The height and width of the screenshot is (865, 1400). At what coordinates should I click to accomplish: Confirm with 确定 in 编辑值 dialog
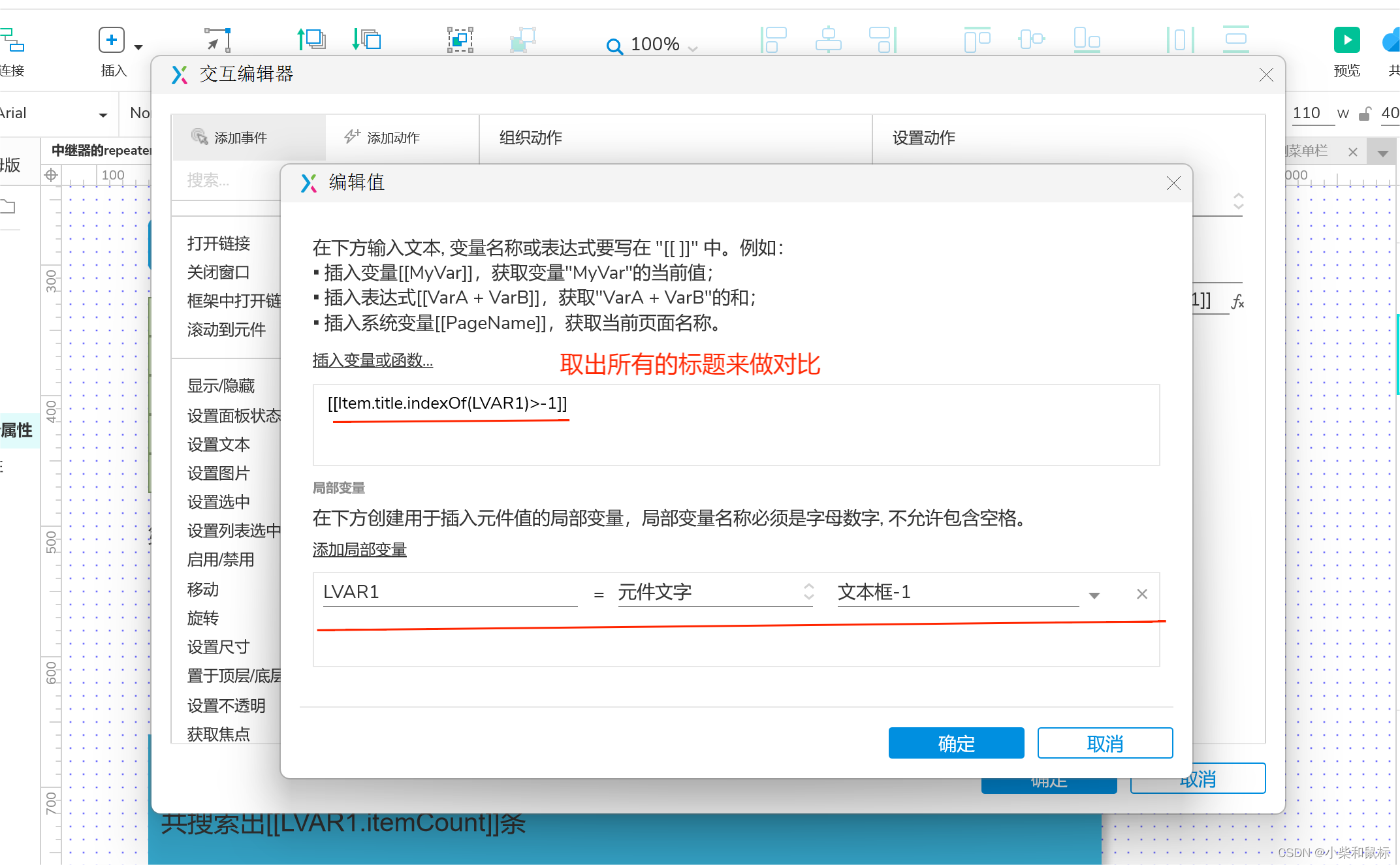pos(955,743)
